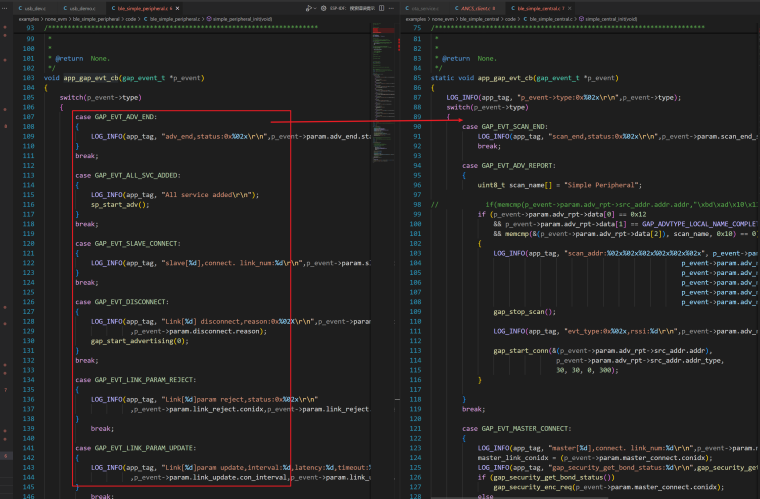Screen dimensions: 760x499
Task: Click 'code' in the left breadcrumb
Action: [x=131, y=19]
